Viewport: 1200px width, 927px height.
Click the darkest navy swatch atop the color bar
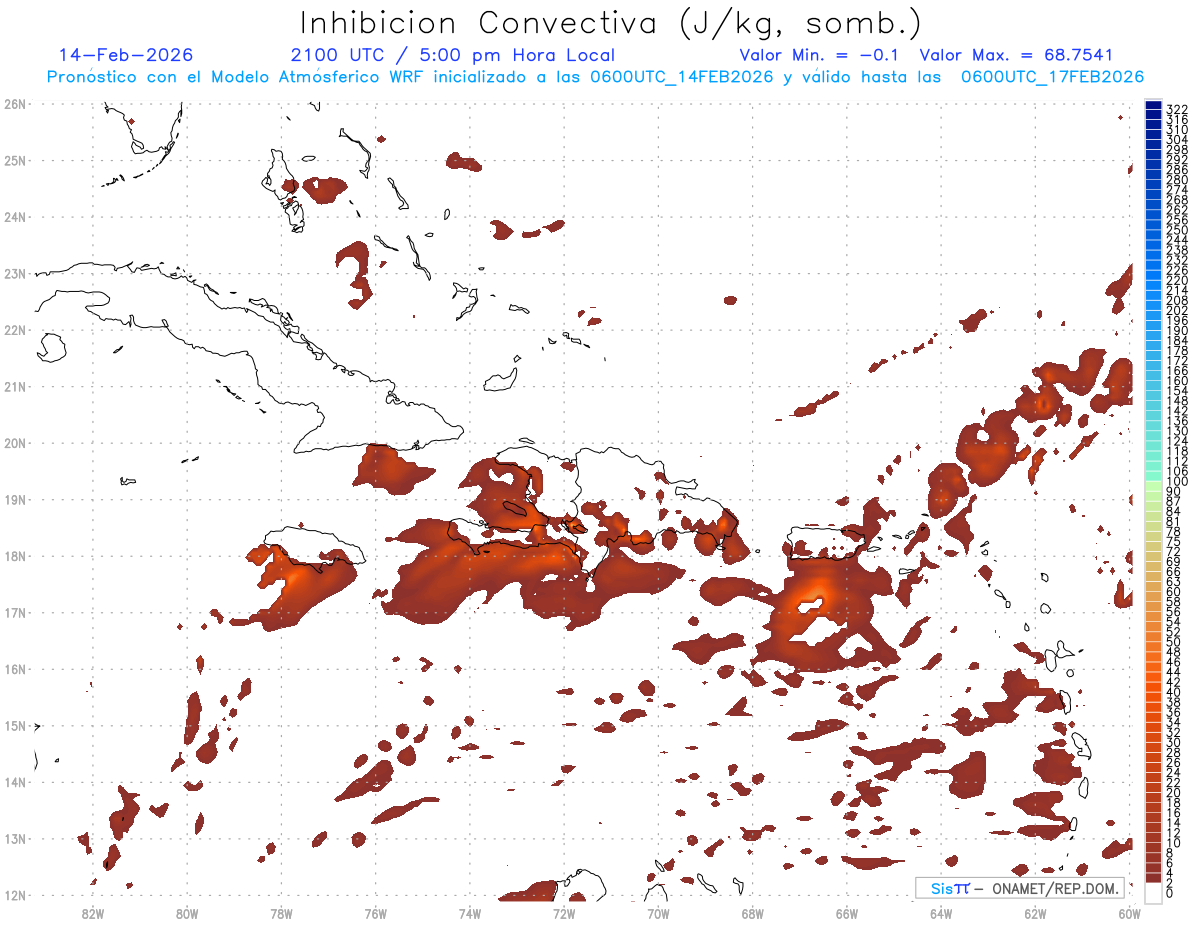[1154, 105]
